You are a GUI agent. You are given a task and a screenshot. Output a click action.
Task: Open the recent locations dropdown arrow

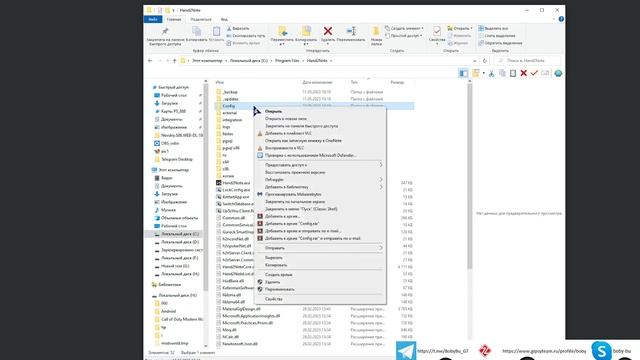click(167, 61)
